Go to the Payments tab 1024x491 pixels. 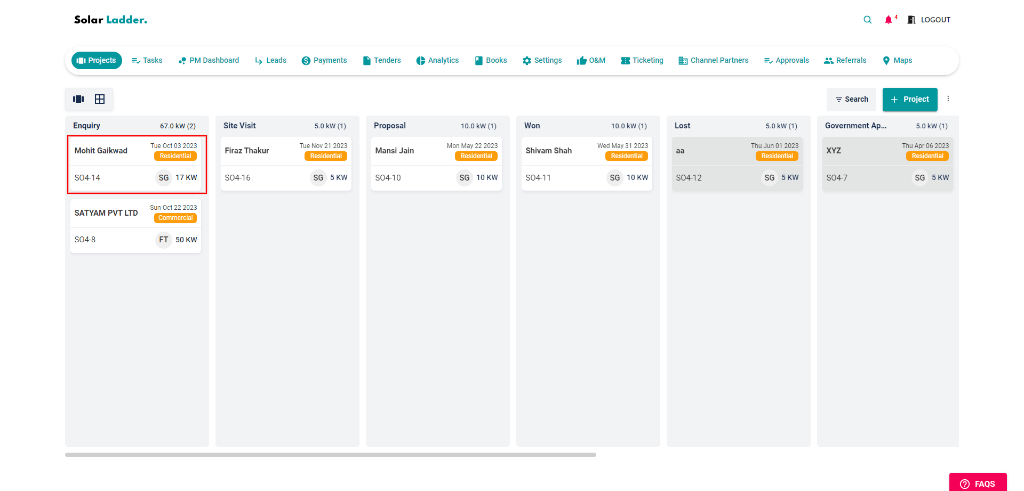(x=324, y=61)
